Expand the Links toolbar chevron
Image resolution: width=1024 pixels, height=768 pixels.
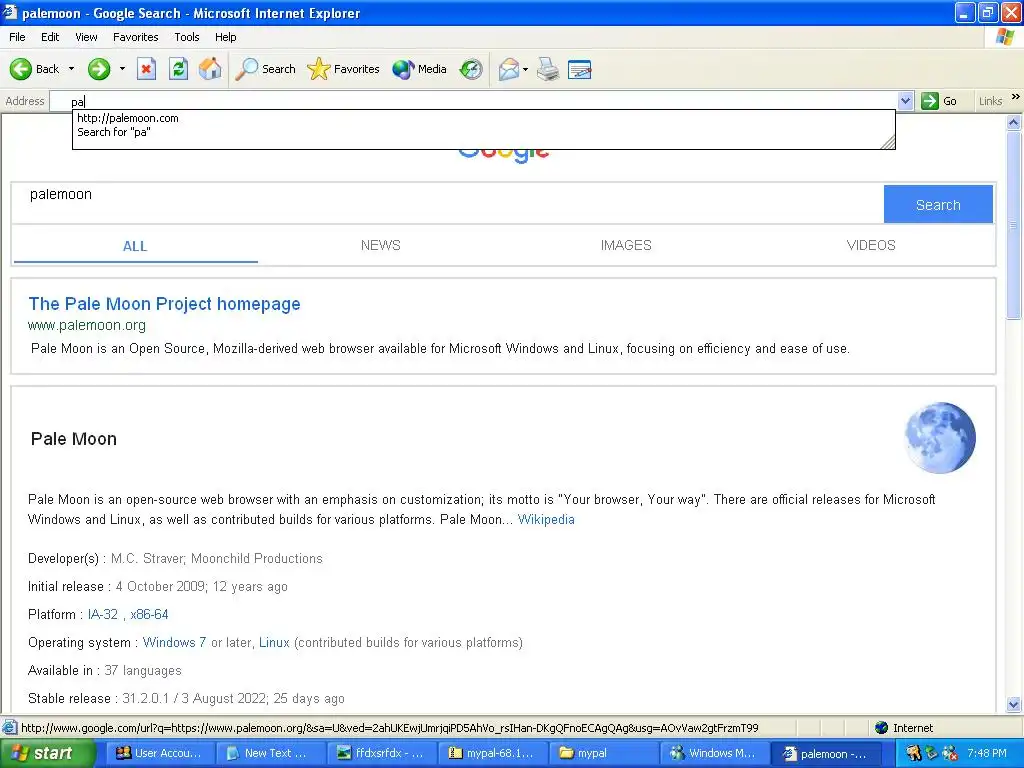click(x=1016, y=97)
